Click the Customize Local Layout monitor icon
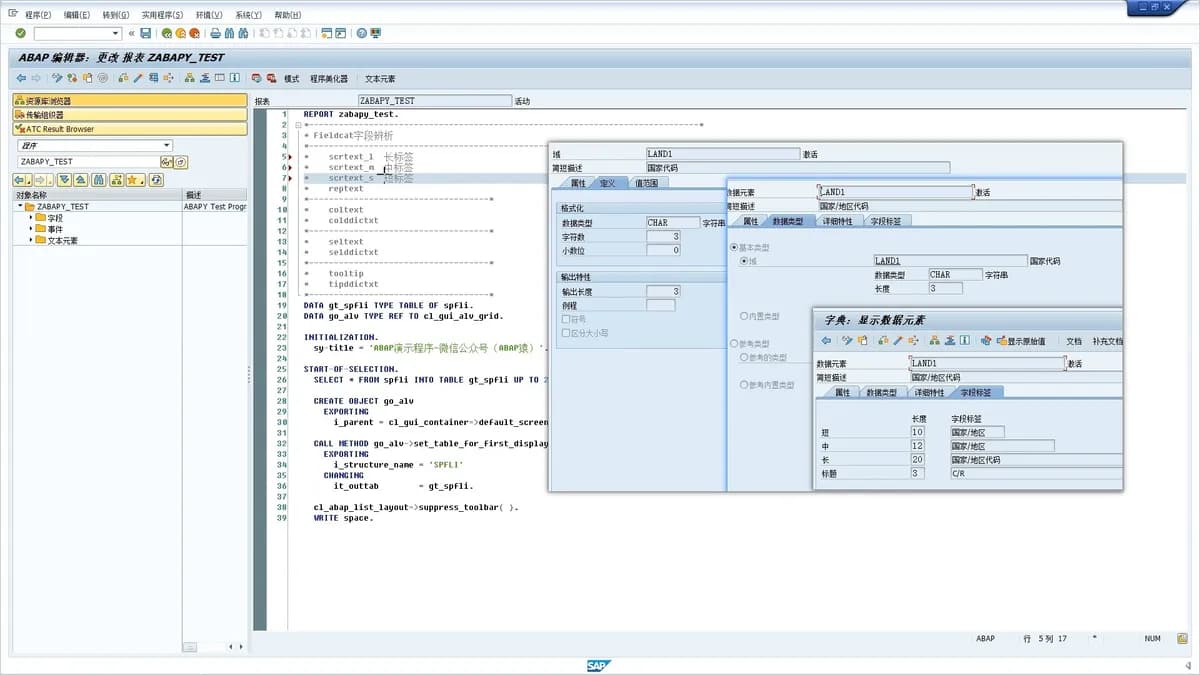 tap(375, 33)
